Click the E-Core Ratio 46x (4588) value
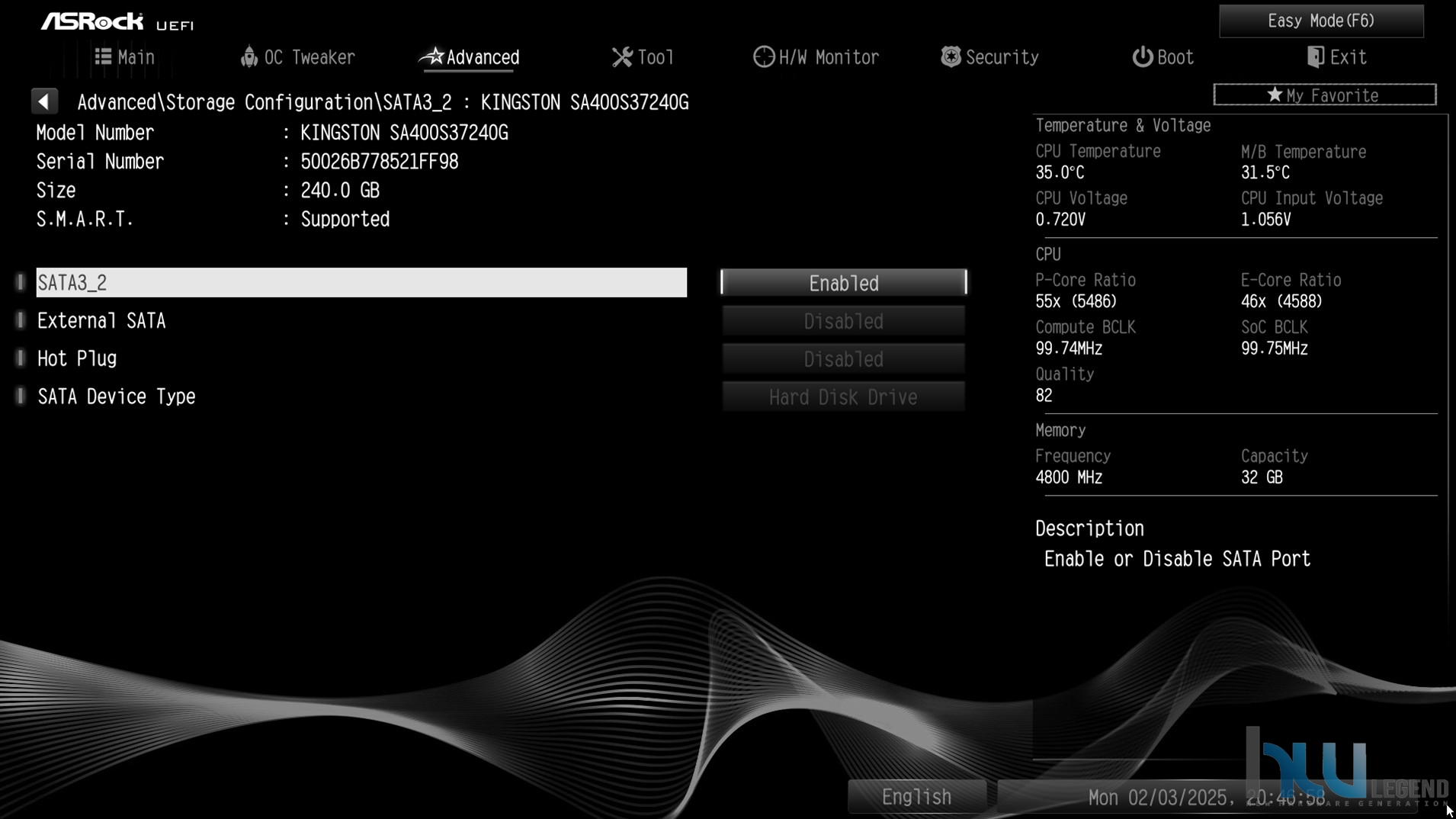Screen dimensions: 1456x819 1281,301
